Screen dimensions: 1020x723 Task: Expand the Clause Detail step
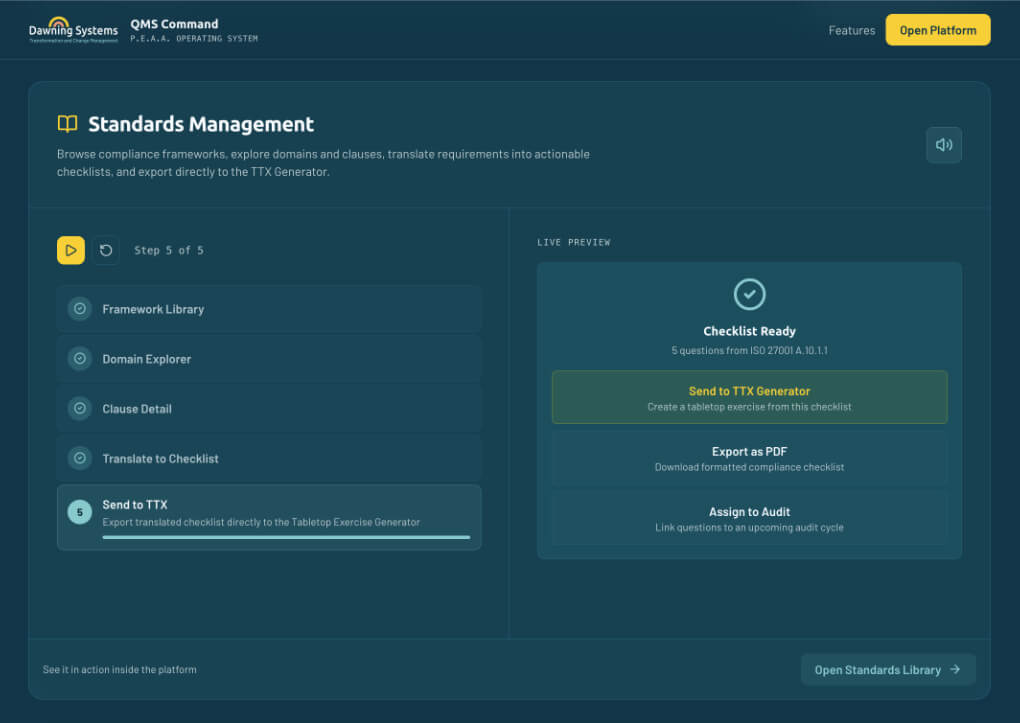(x=269, y=408)
